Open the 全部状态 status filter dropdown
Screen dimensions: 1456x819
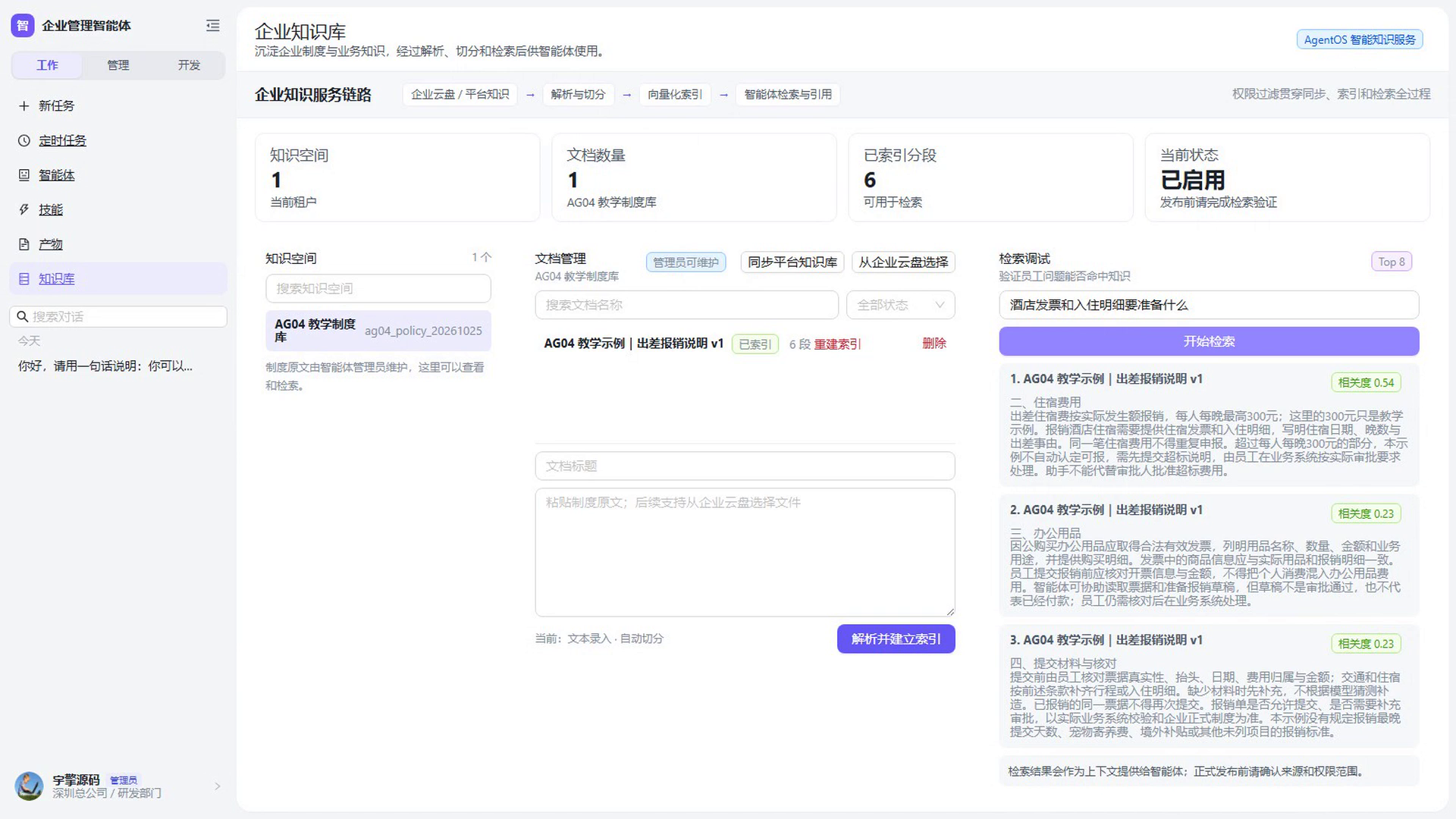coord(900,305)
